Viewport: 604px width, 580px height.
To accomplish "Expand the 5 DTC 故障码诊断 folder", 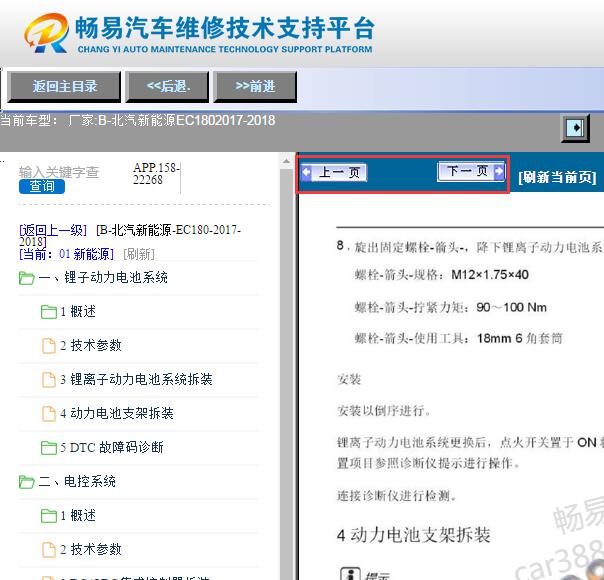I will pyautogui.click(x=112, y=448).
